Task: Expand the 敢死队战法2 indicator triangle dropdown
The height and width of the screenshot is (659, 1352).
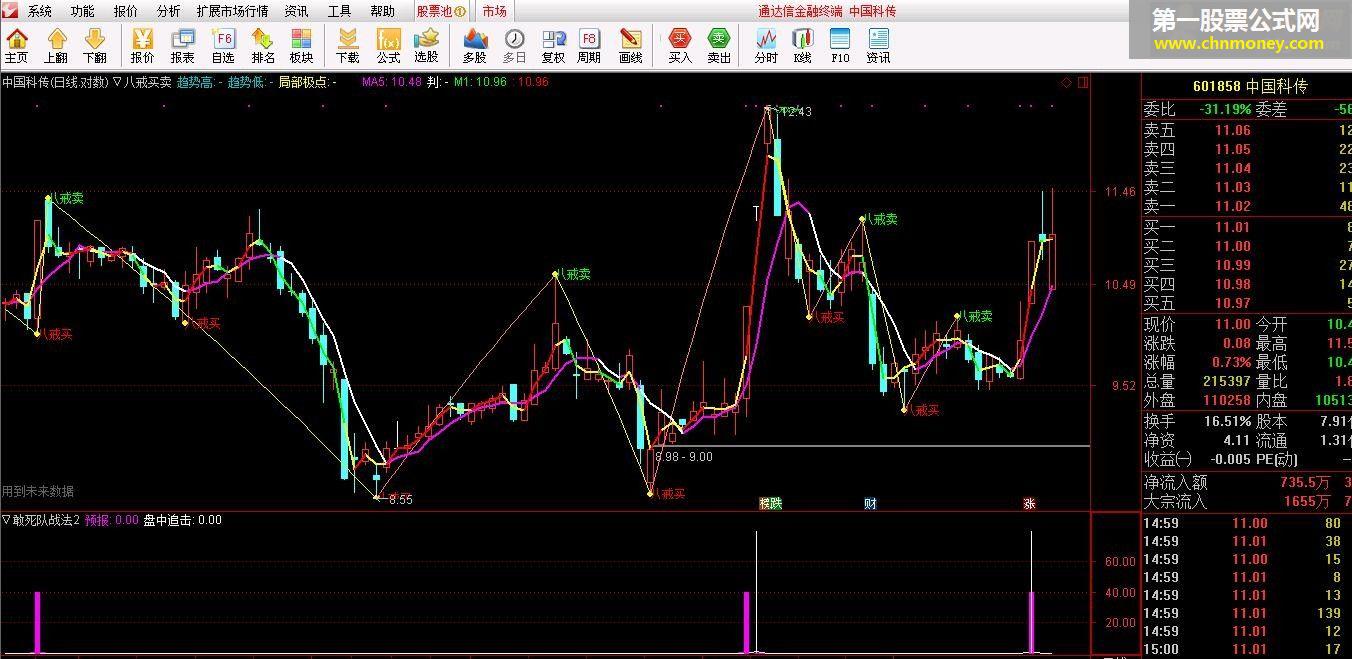Action: (7, 520)
